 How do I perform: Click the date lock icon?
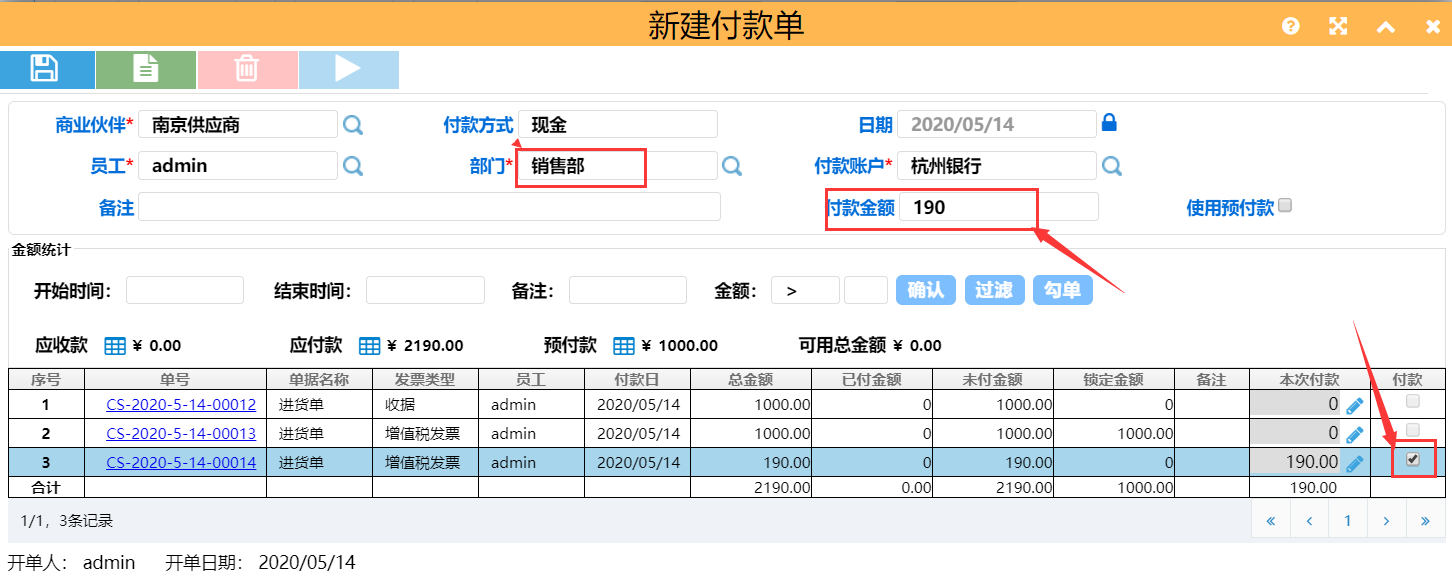1108,123
